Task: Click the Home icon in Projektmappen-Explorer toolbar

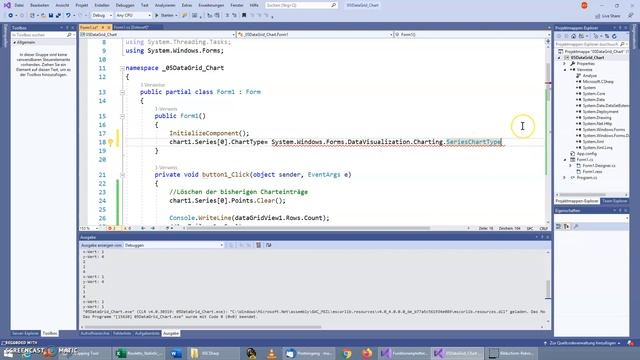Action: [x=573, y=36]
